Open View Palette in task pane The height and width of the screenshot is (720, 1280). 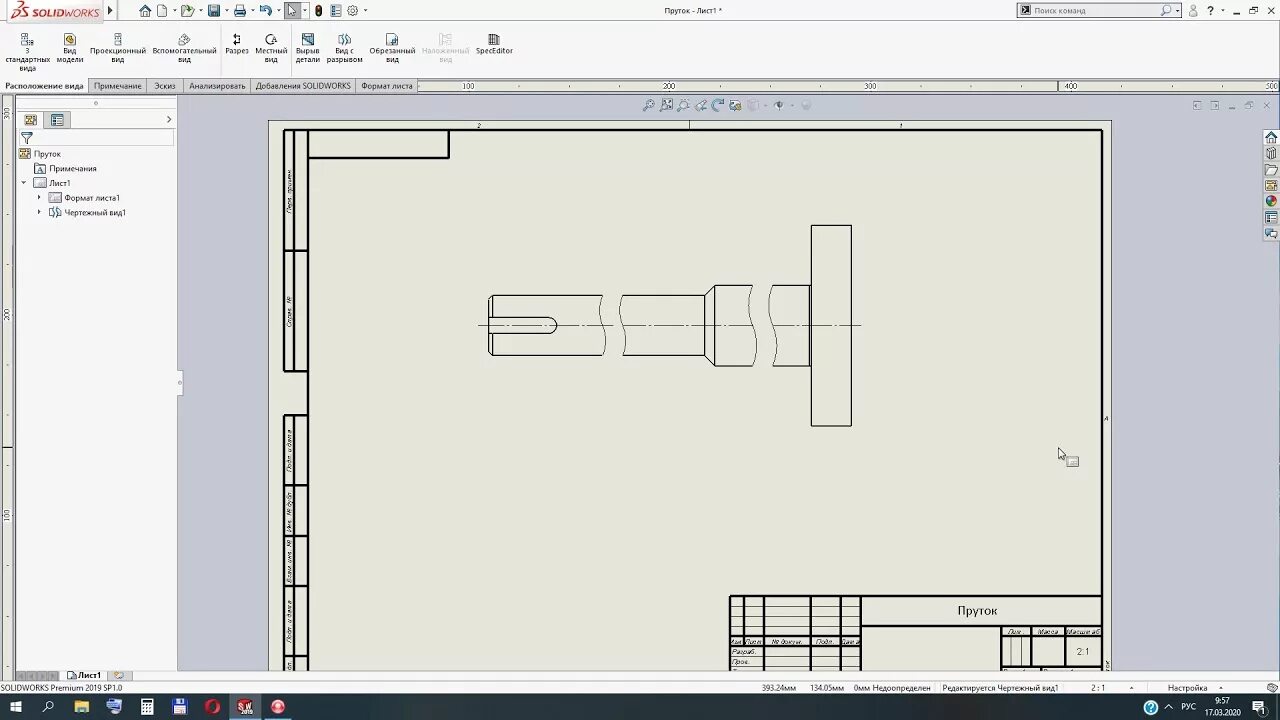(x=1271, y=186)
